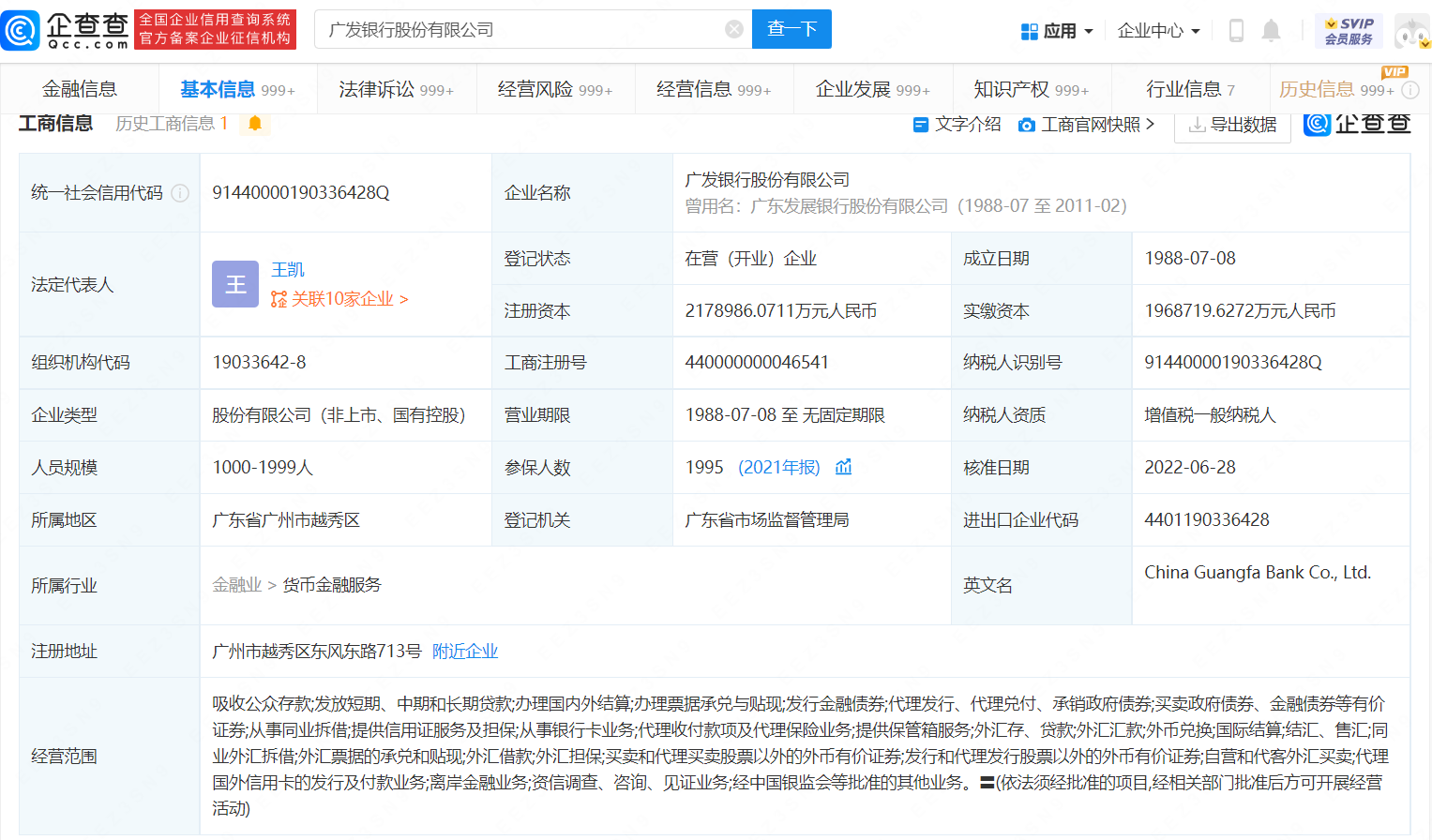
Task: Click the mobile phone icon near the bell
Action: pos(1236,29)
